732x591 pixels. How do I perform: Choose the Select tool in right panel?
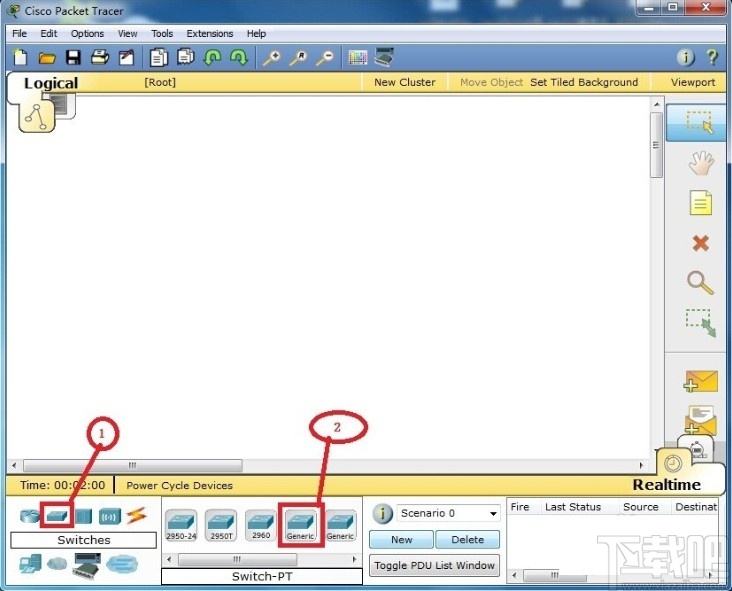[x=698, y=122]
